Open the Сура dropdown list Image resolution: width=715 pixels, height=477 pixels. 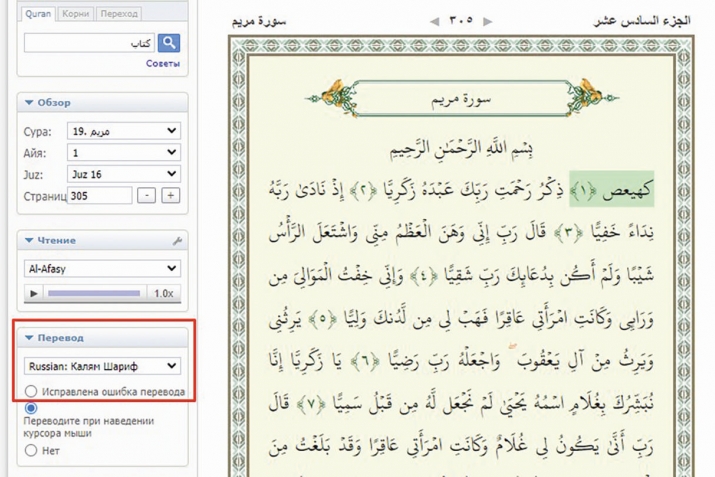click(x=123, y=131)
